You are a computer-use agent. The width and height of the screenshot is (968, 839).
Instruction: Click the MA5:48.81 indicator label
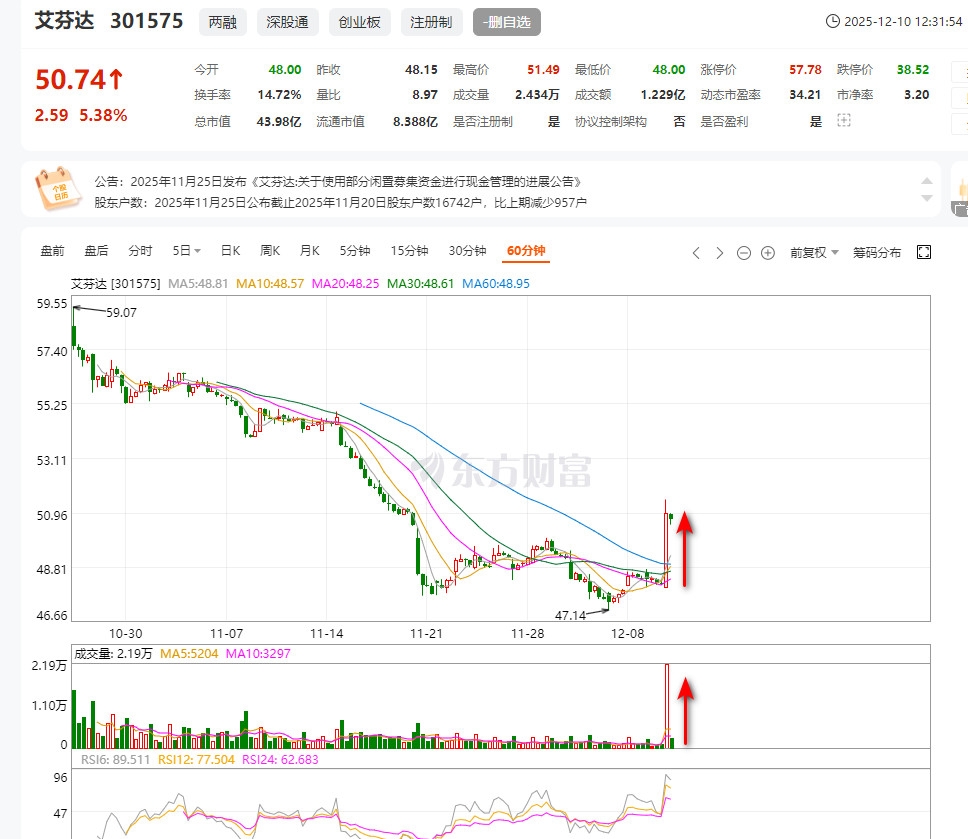tap(198, 283)
